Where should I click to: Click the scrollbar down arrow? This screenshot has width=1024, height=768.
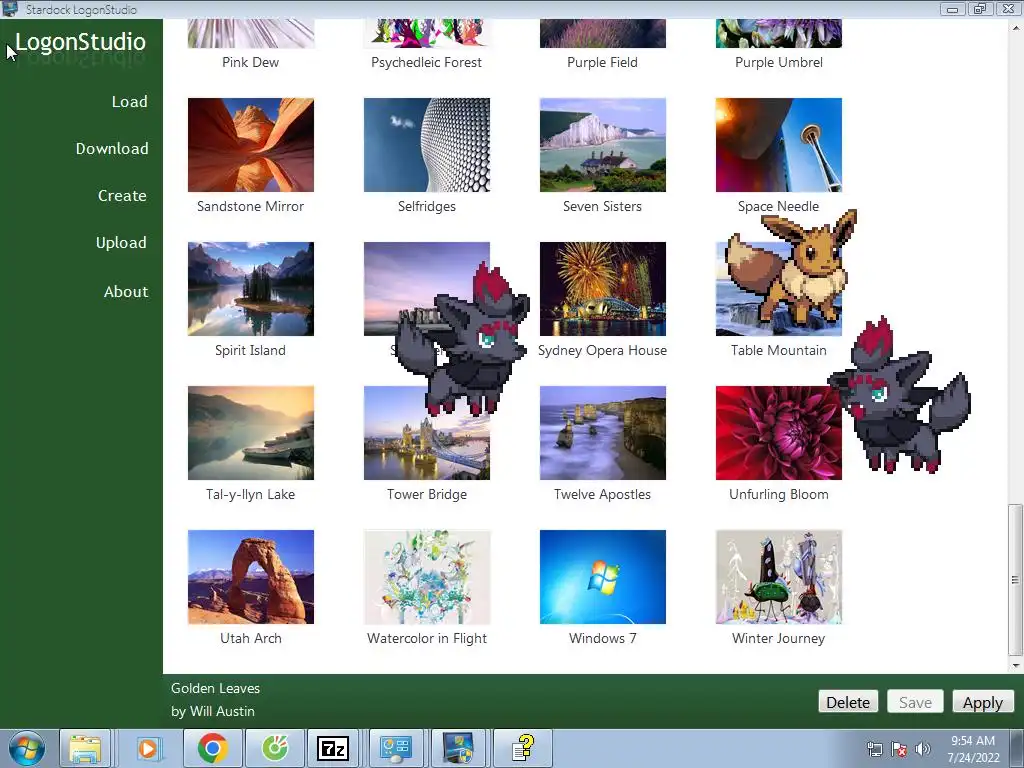(x=1015, y=665)
